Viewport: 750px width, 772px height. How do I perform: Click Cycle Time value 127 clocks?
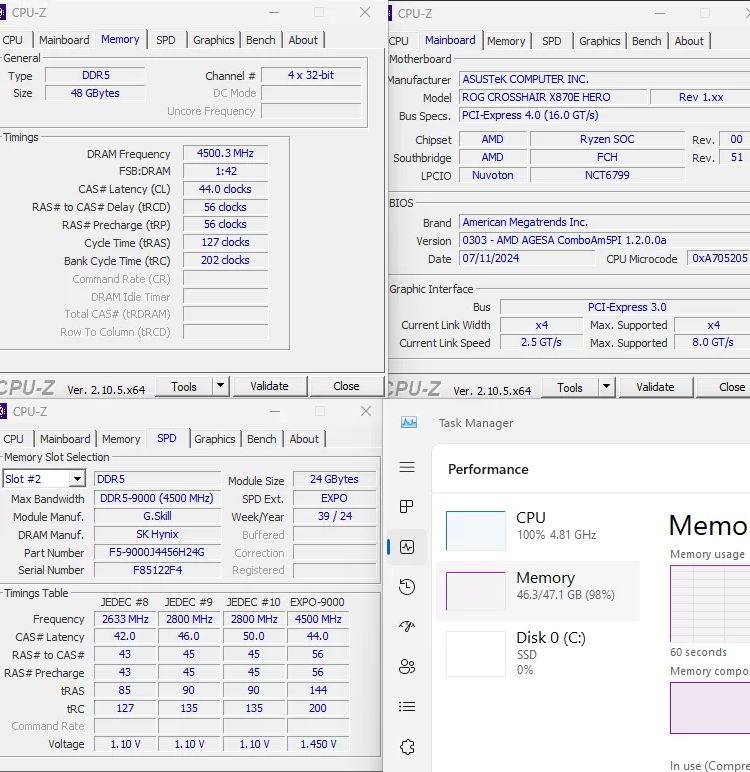click(x=226, y=242)
